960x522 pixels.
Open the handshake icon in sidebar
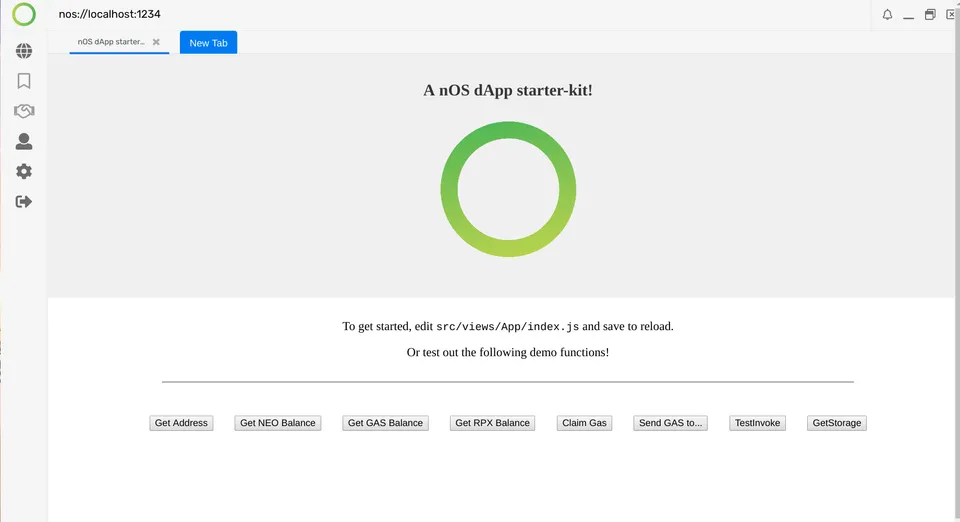point(24,111)
